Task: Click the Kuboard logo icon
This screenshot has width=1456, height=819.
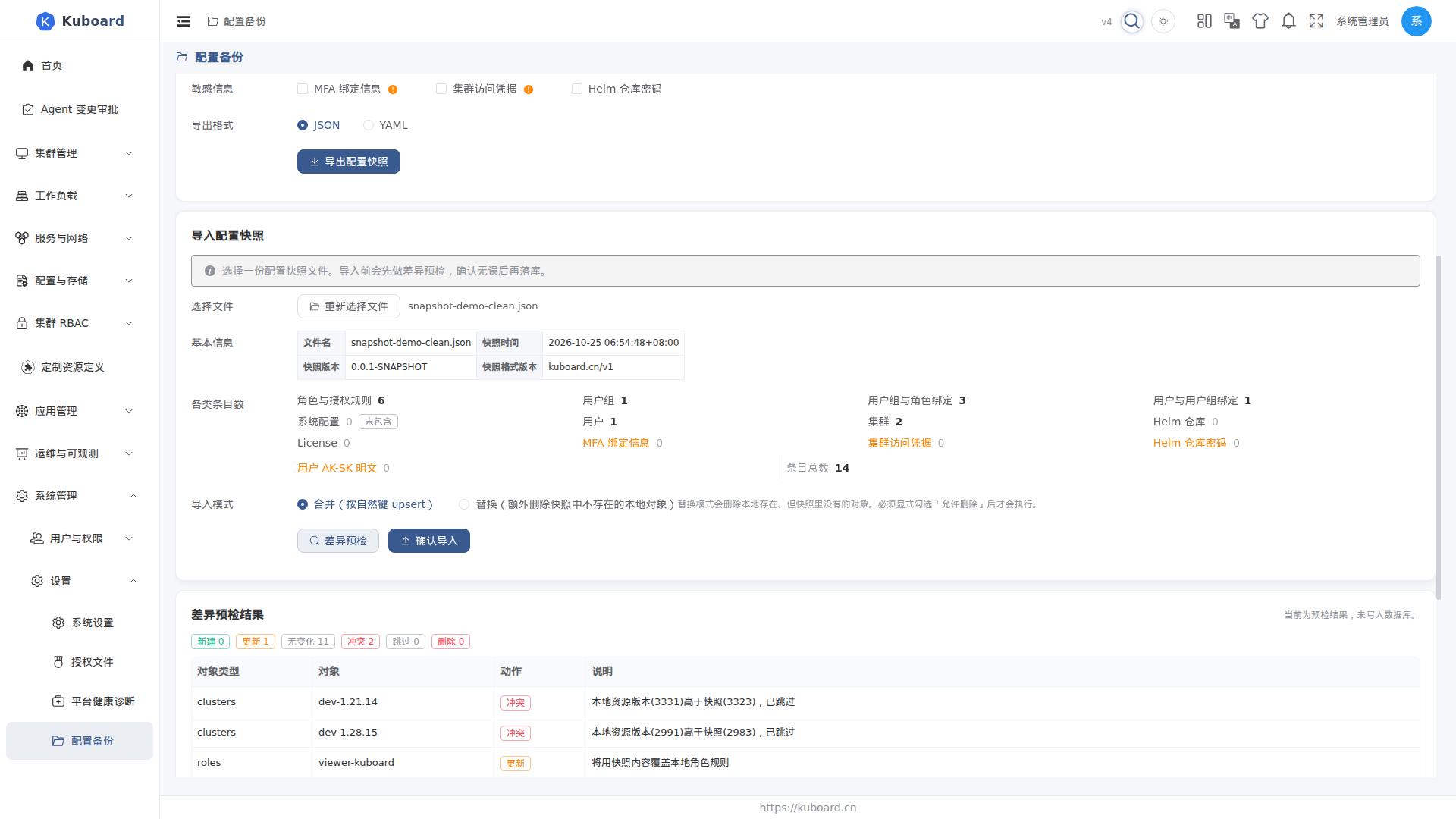Action: pyautogui.click(x=45, y=21)
